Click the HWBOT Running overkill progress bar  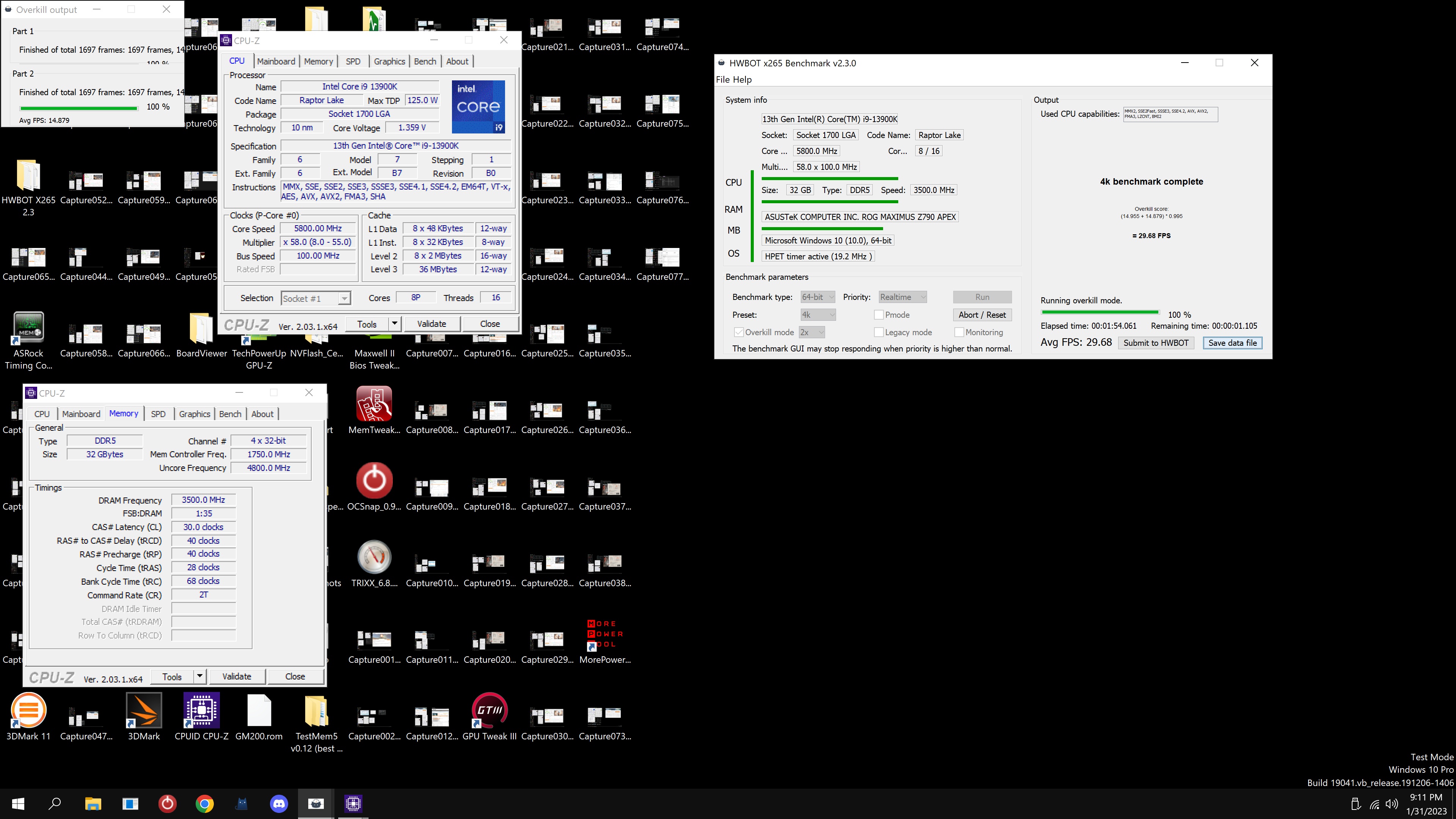pyautogui.click(x=1100, y=312)
